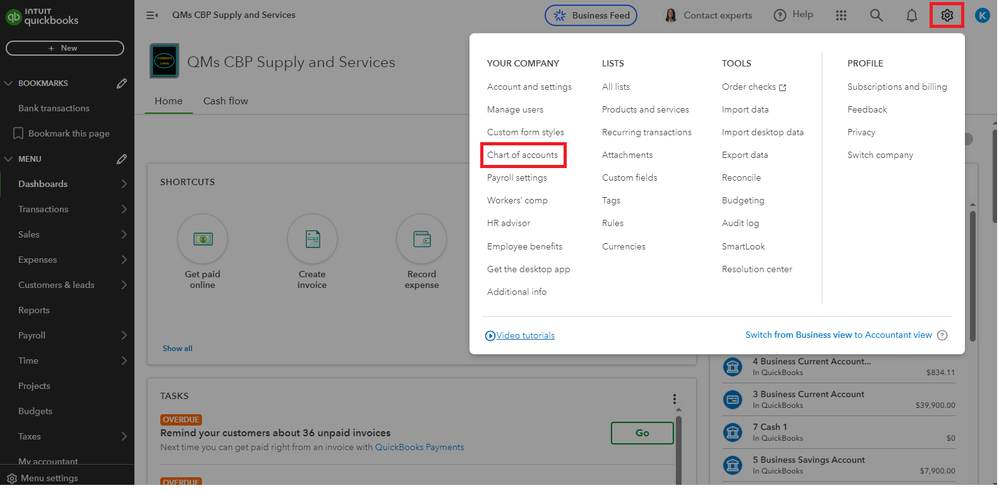The image size is (999, 492).
Task: Select Payroll settings
Action: click(517, 178)
